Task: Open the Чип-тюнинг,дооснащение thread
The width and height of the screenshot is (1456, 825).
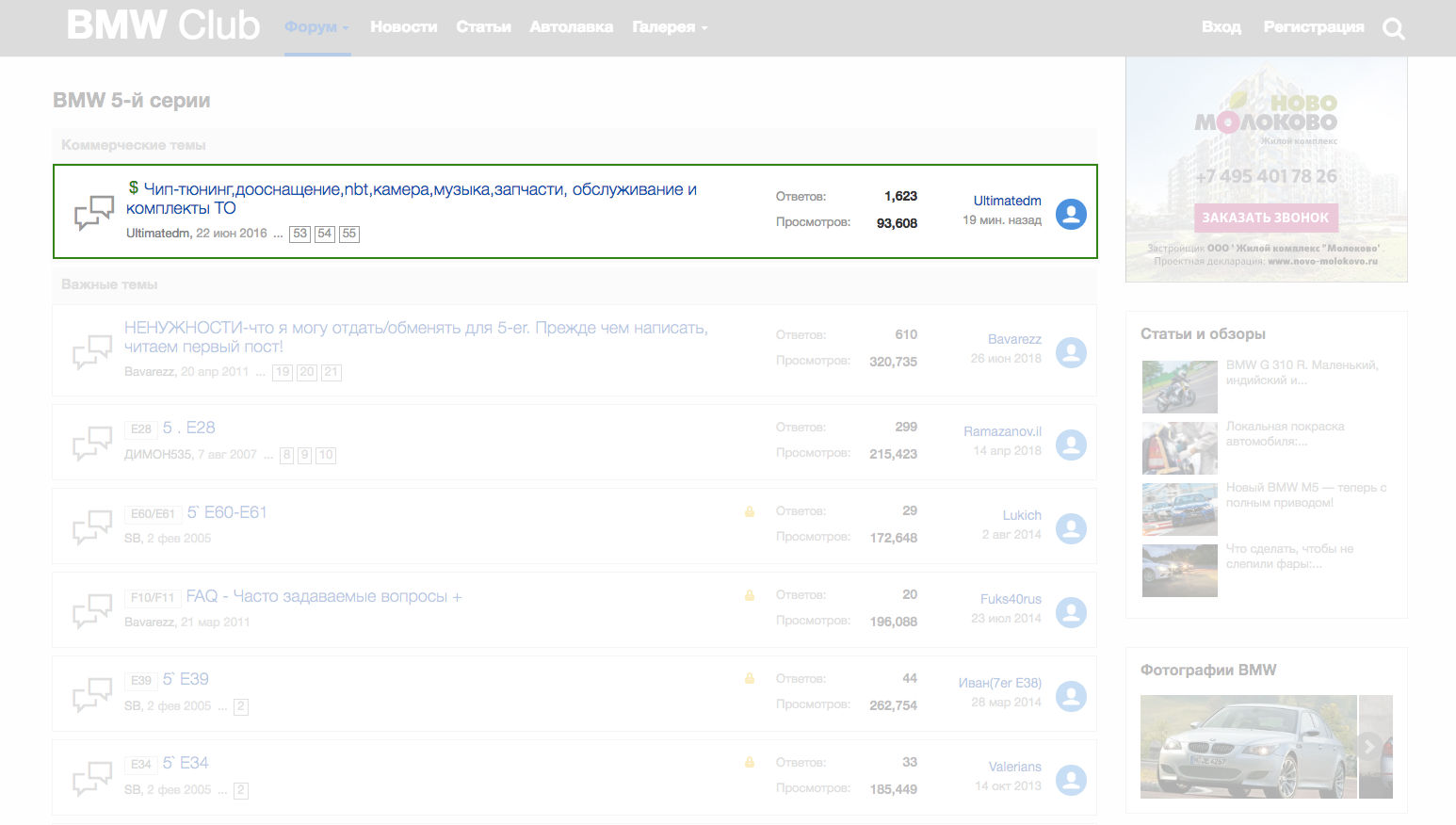Action: [x=412, y=199]
